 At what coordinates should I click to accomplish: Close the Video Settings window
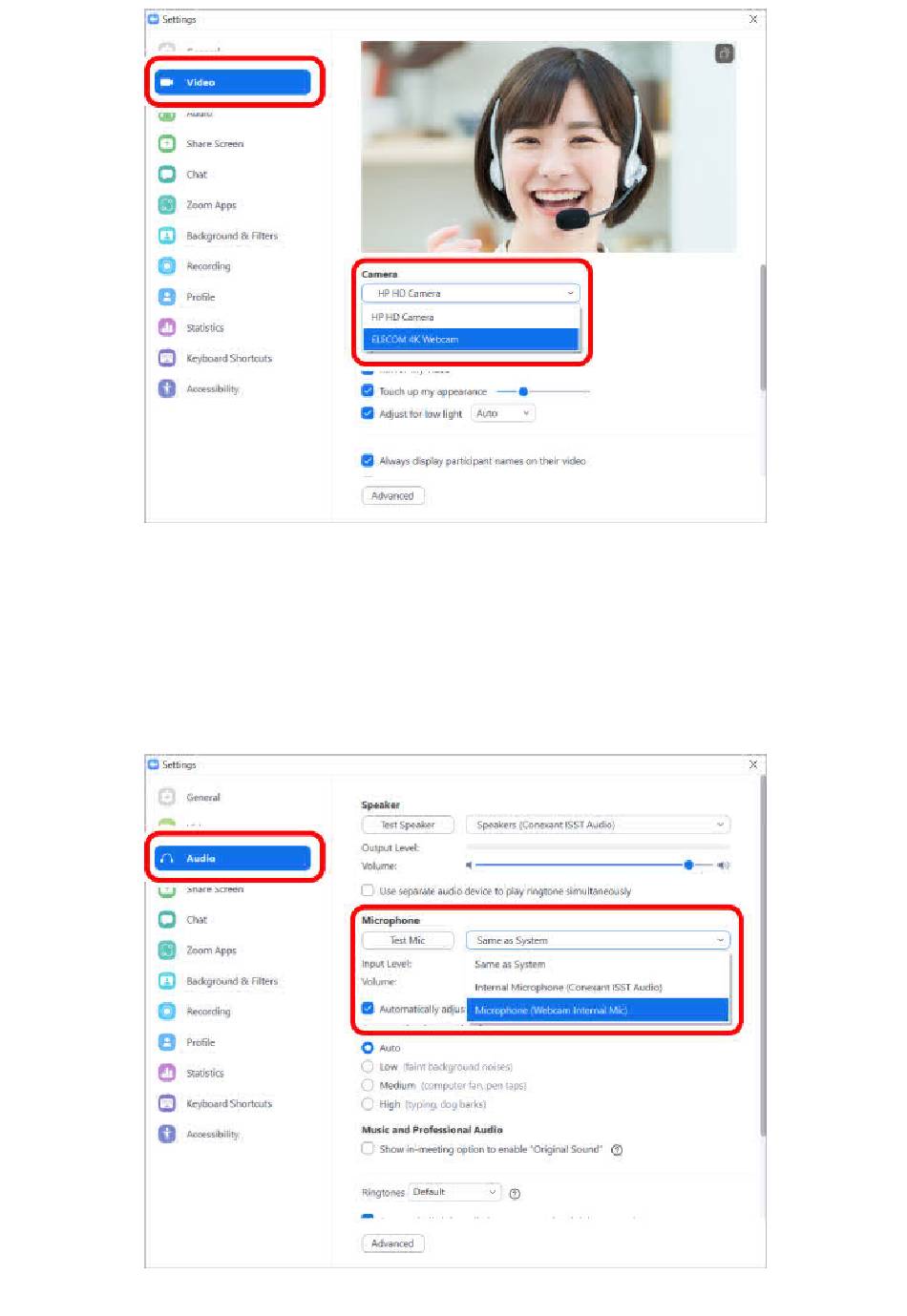tap(753, 19)
